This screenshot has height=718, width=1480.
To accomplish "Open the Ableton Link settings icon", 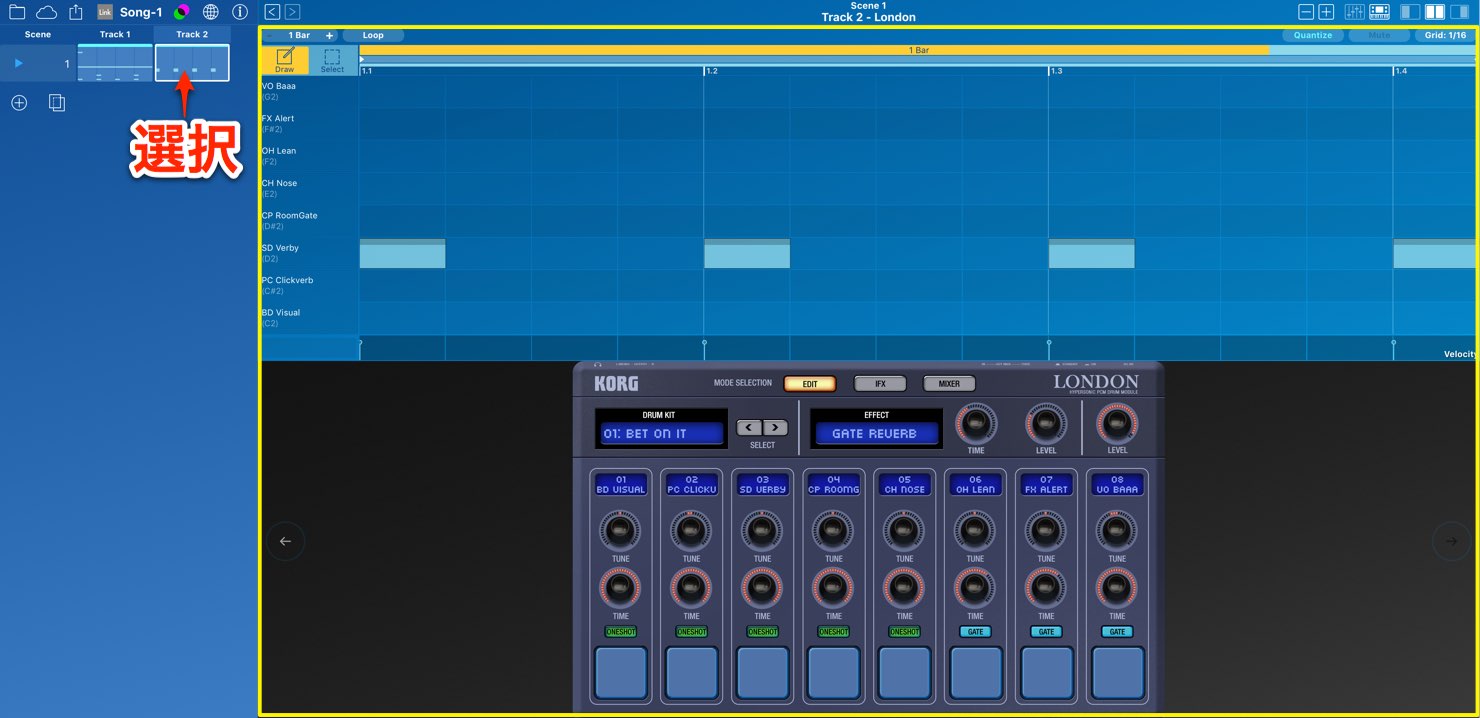I will tap(105, 12).
